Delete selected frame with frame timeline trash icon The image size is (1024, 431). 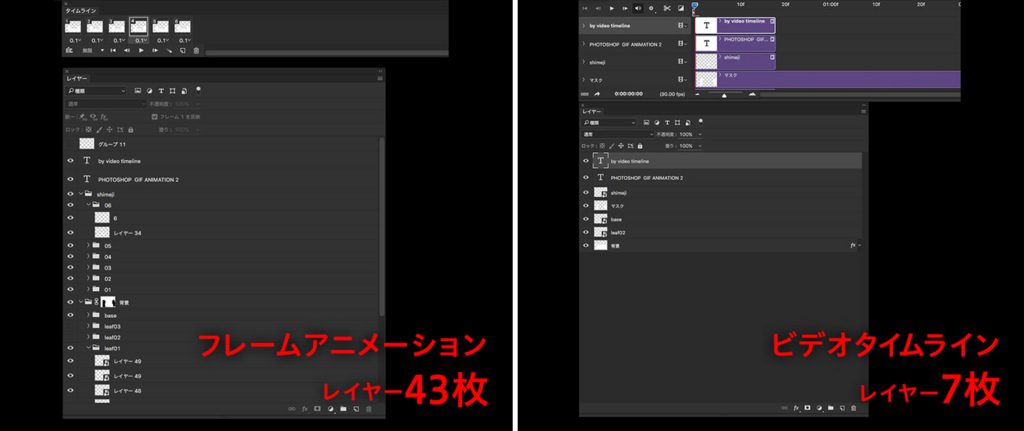[x=196, y=50]
